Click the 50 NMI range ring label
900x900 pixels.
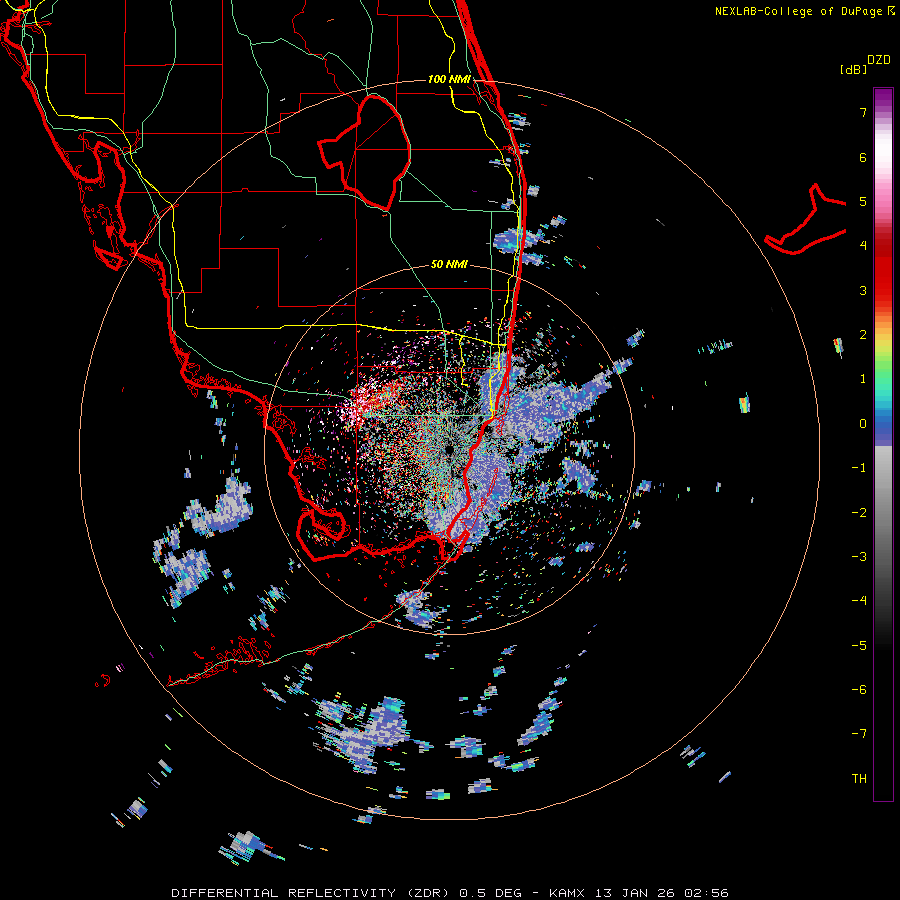pos(449,265)
